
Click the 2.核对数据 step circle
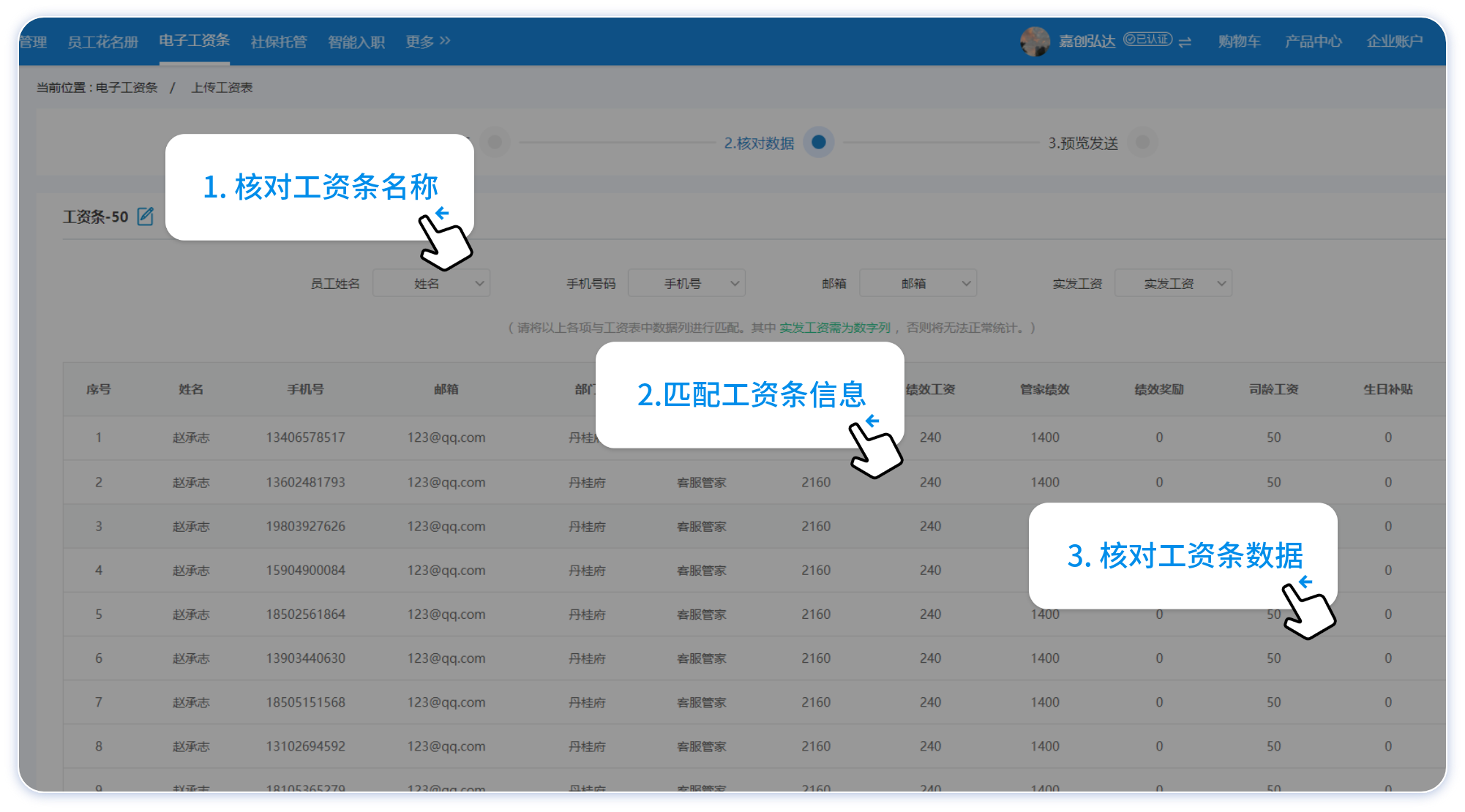click(x=819, y=142)
